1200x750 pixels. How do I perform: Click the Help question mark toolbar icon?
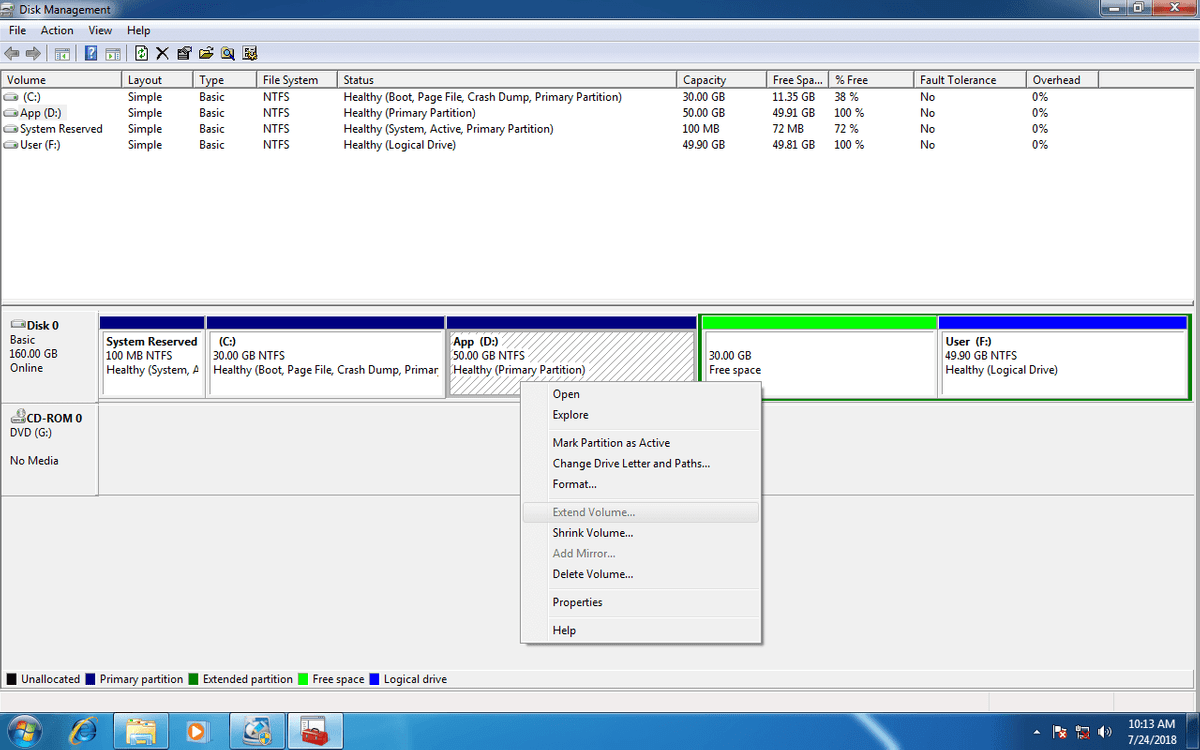pos(91,53)
